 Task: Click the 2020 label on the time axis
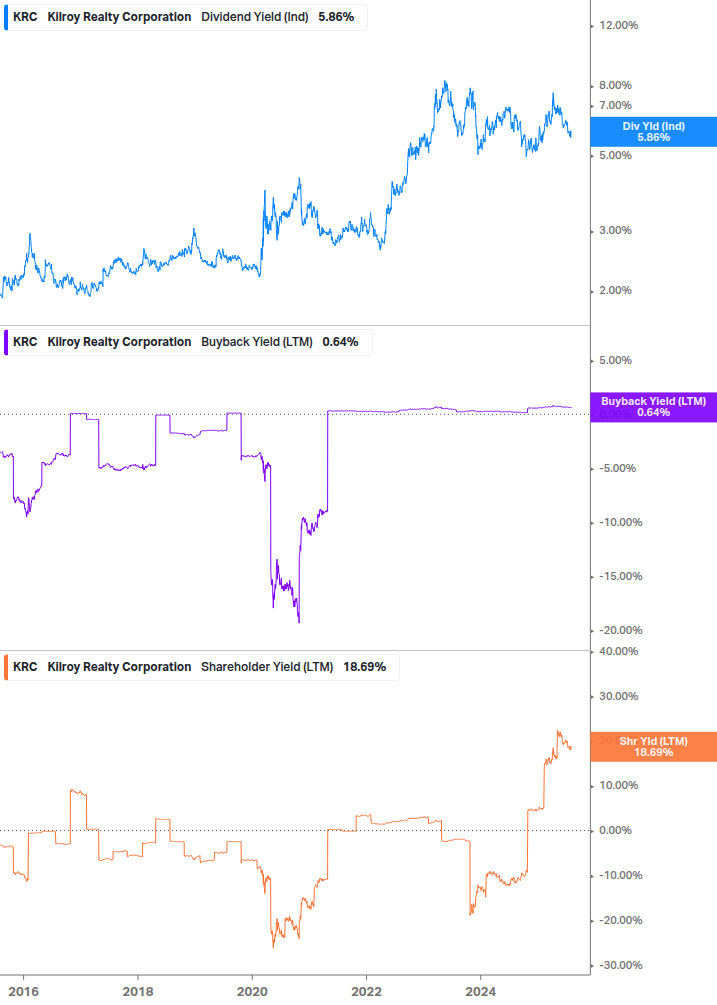coord(252,992)
